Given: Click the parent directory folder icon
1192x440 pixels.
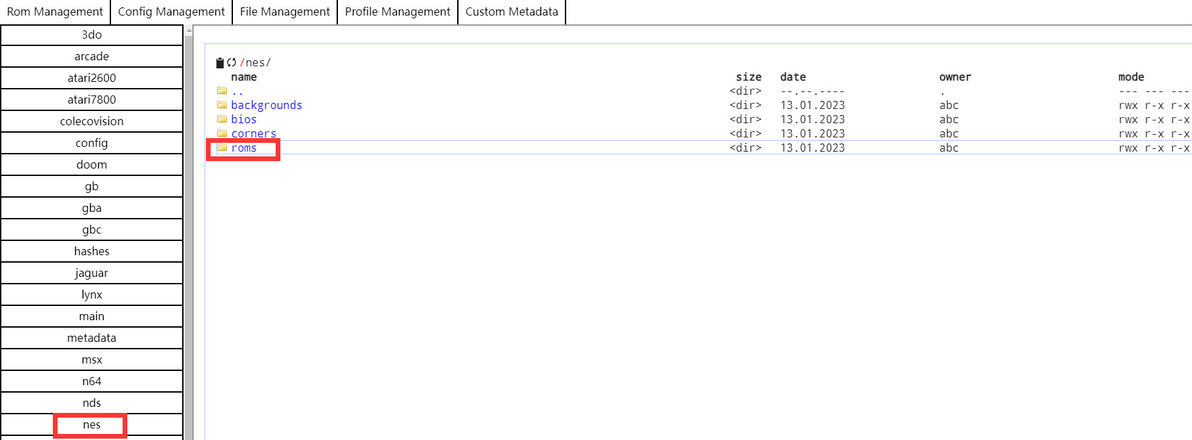Looking at the screenshot, I should tap(222, 91).
